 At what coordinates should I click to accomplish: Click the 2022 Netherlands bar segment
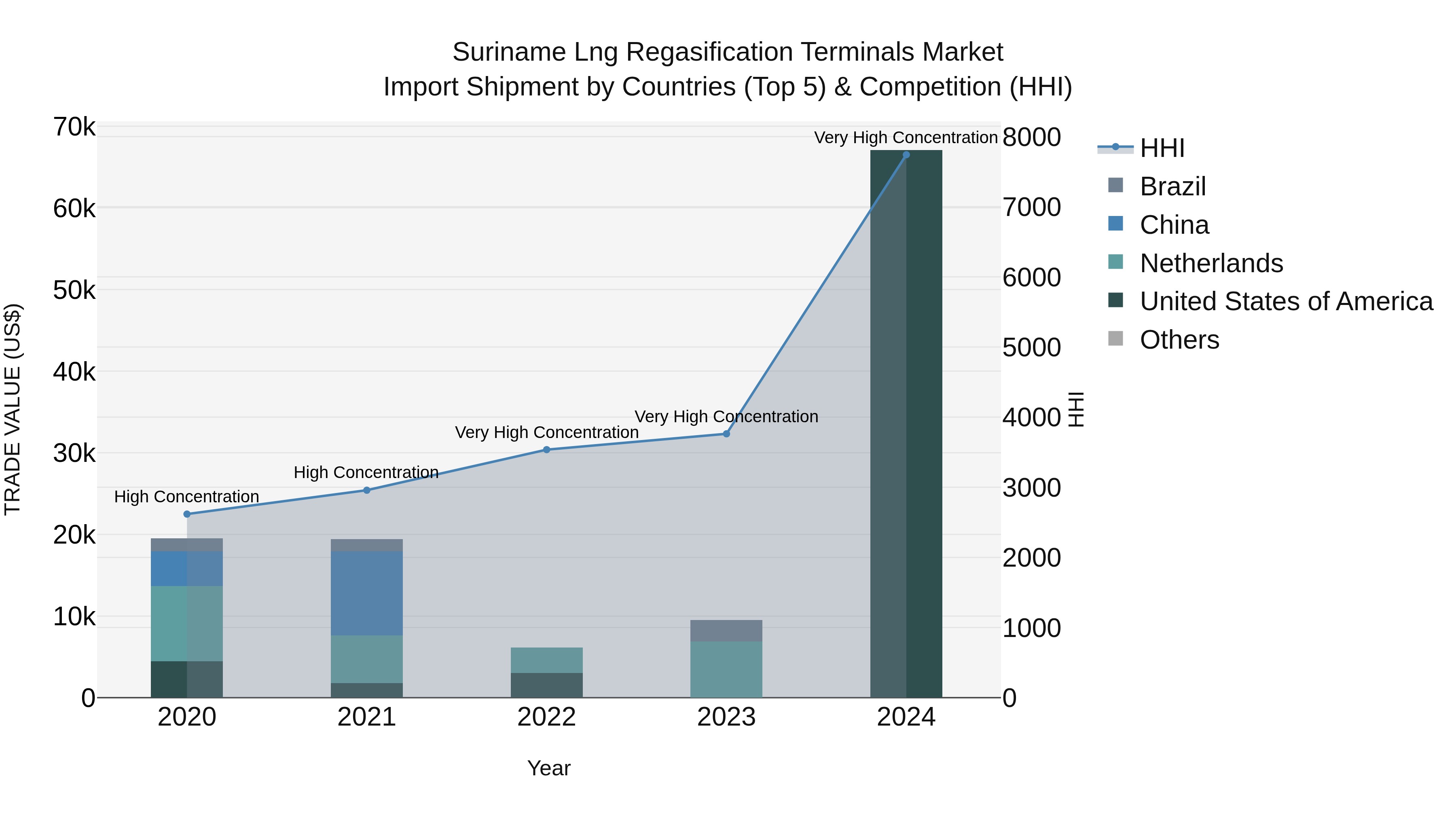[546, 660]
